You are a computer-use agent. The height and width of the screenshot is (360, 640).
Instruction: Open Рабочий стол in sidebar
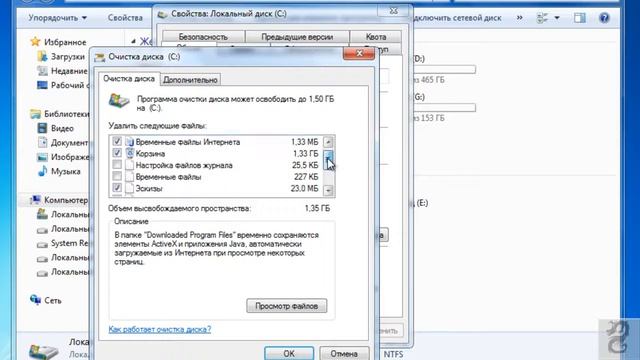click(x=69, y=85)
